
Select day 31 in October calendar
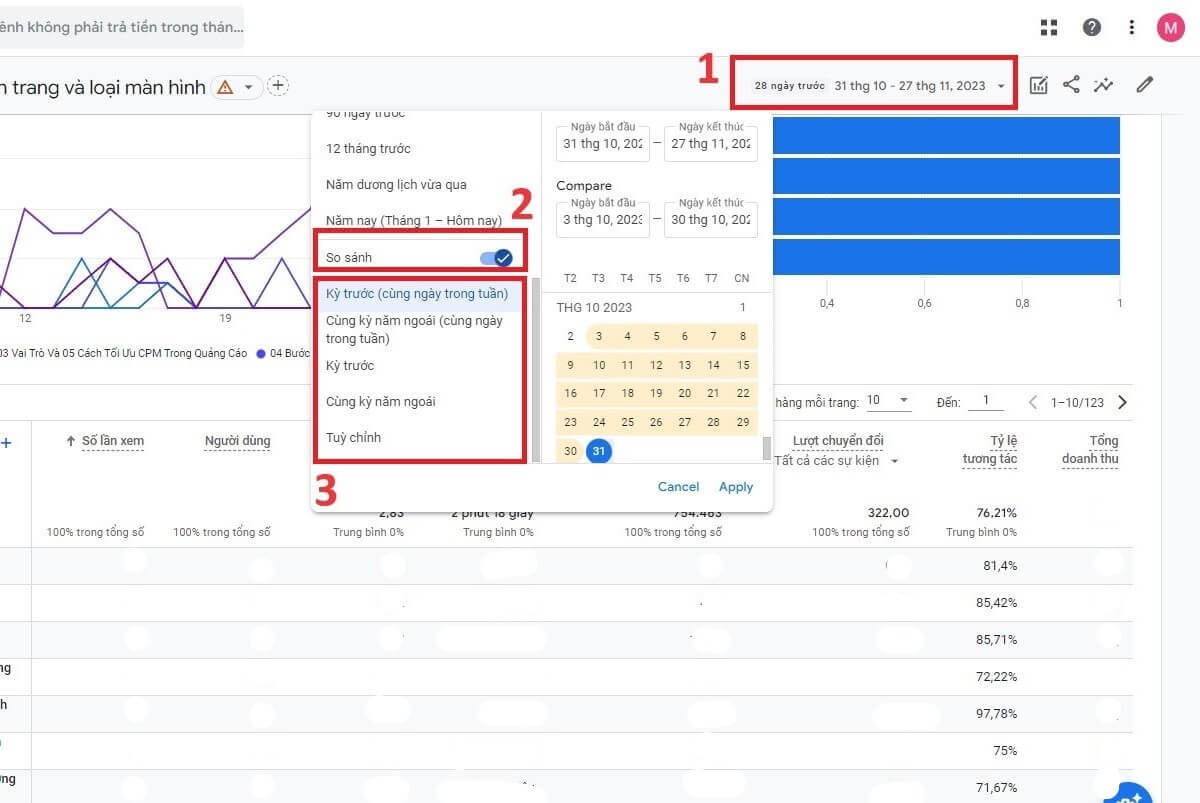tap(599, 451)
